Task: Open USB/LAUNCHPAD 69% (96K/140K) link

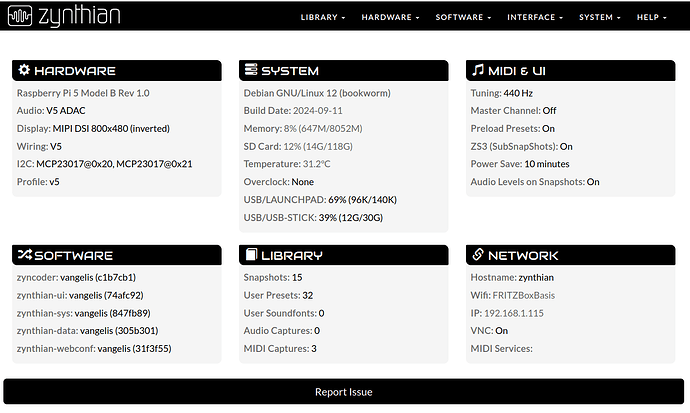Action: [362, 199]
